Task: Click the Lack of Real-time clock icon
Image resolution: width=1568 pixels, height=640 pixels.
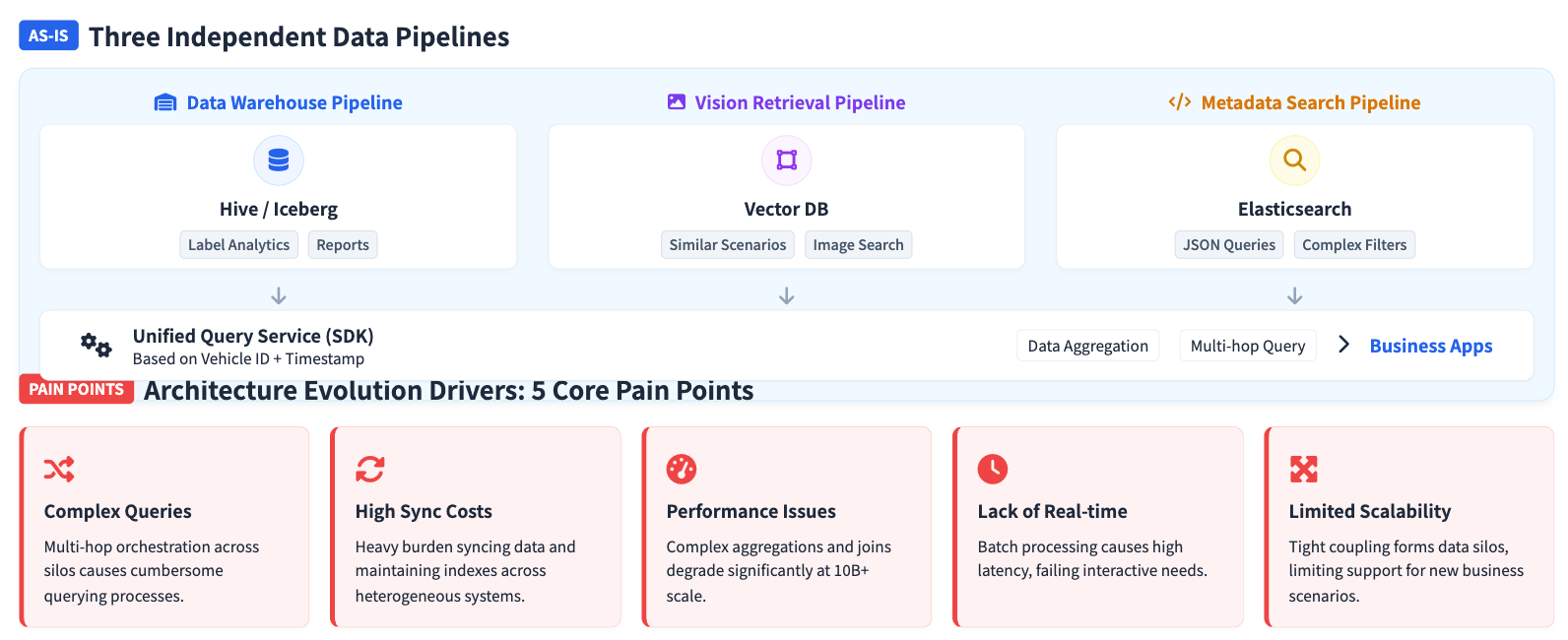Action: pos(993,470)
